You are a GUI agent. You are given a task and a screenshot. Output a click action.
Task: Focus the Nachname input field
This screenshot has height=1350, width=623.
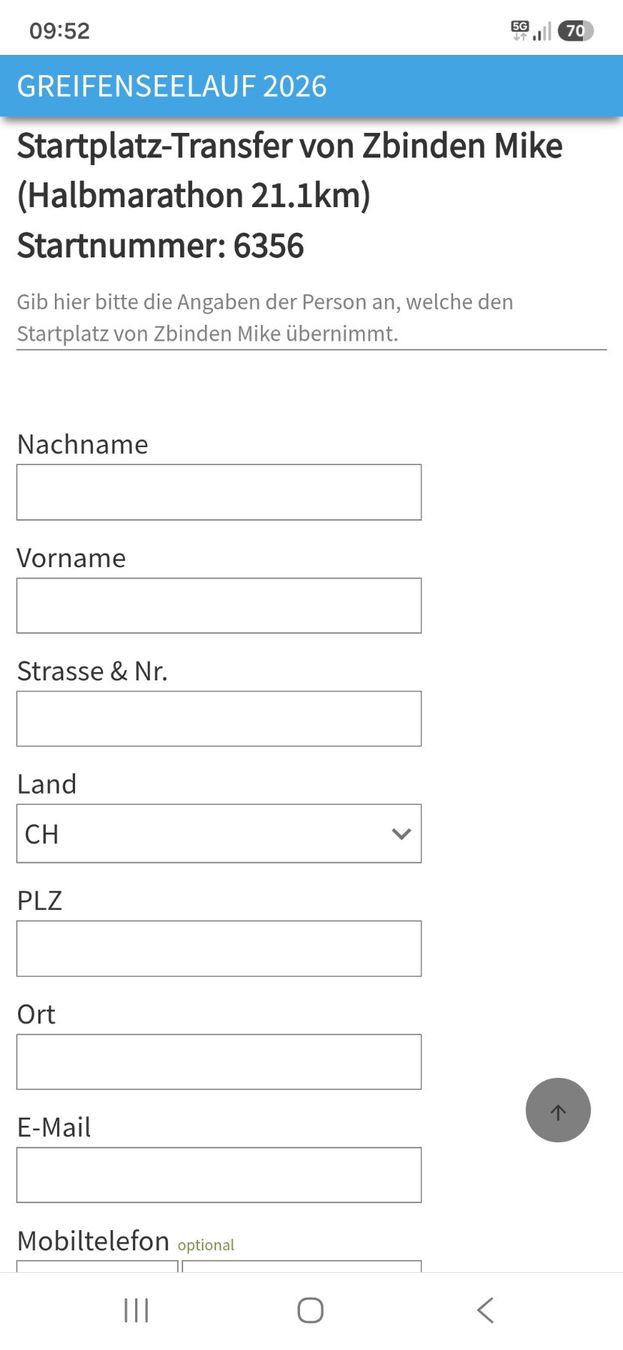(x=219, y=492)
